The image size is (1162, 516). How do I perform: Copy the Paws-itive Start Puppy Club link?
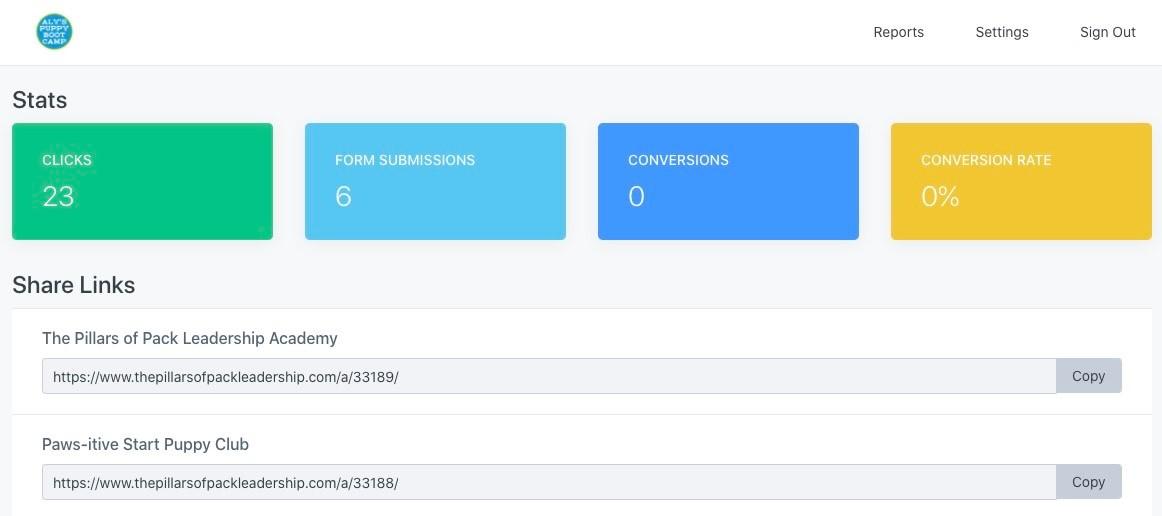click(1088, 482)
